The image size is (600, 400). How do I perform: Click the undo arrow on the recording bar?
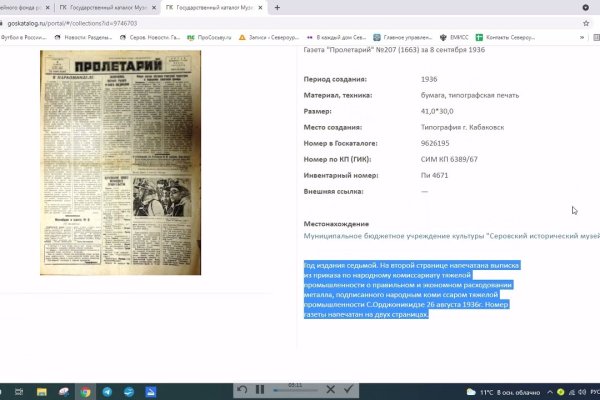(241, 389)
